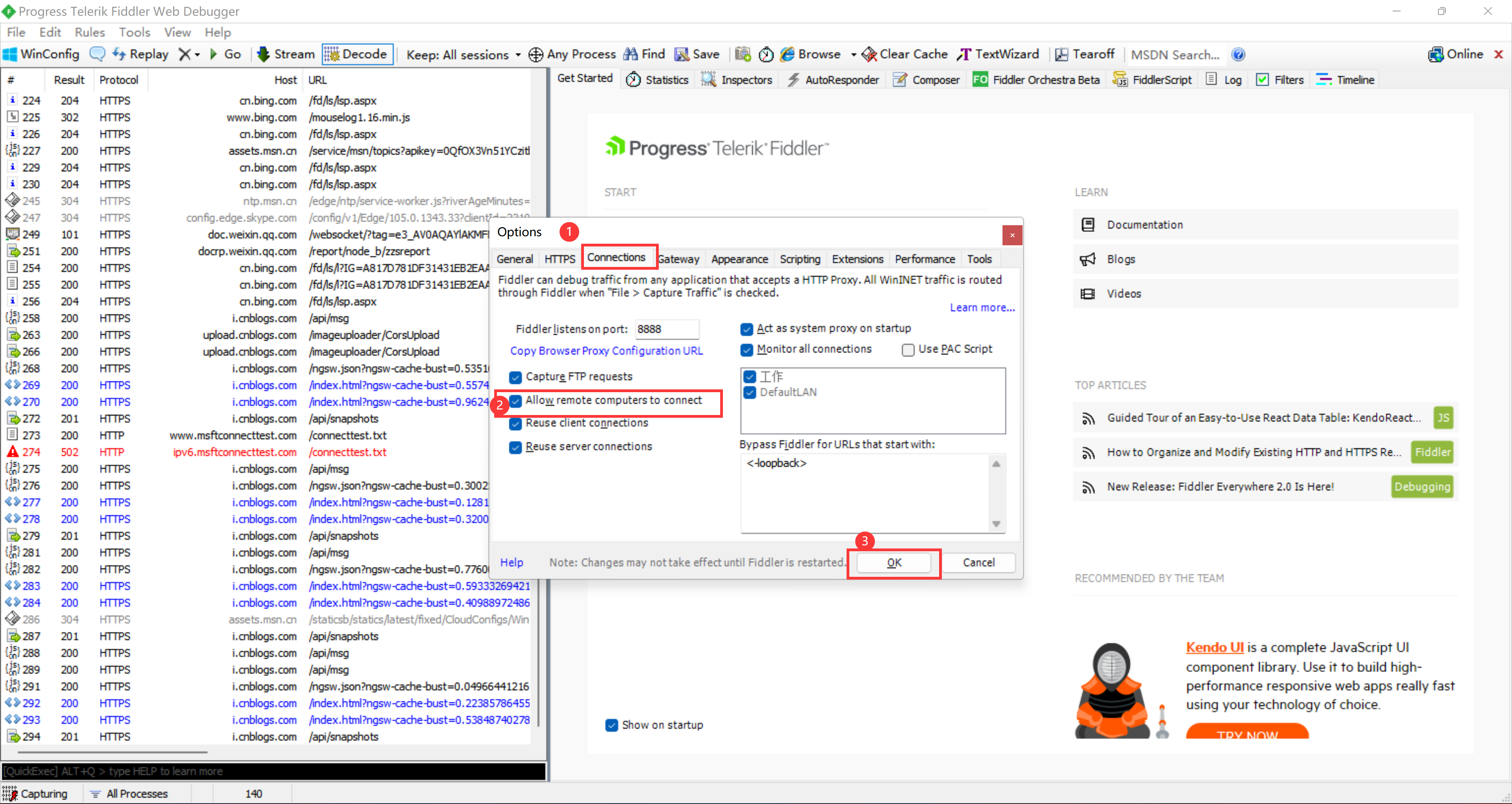This screenshot has width=1512, height=804.
Task: Uncheck Allow remote computers to connect
Action: click(515, 401)
